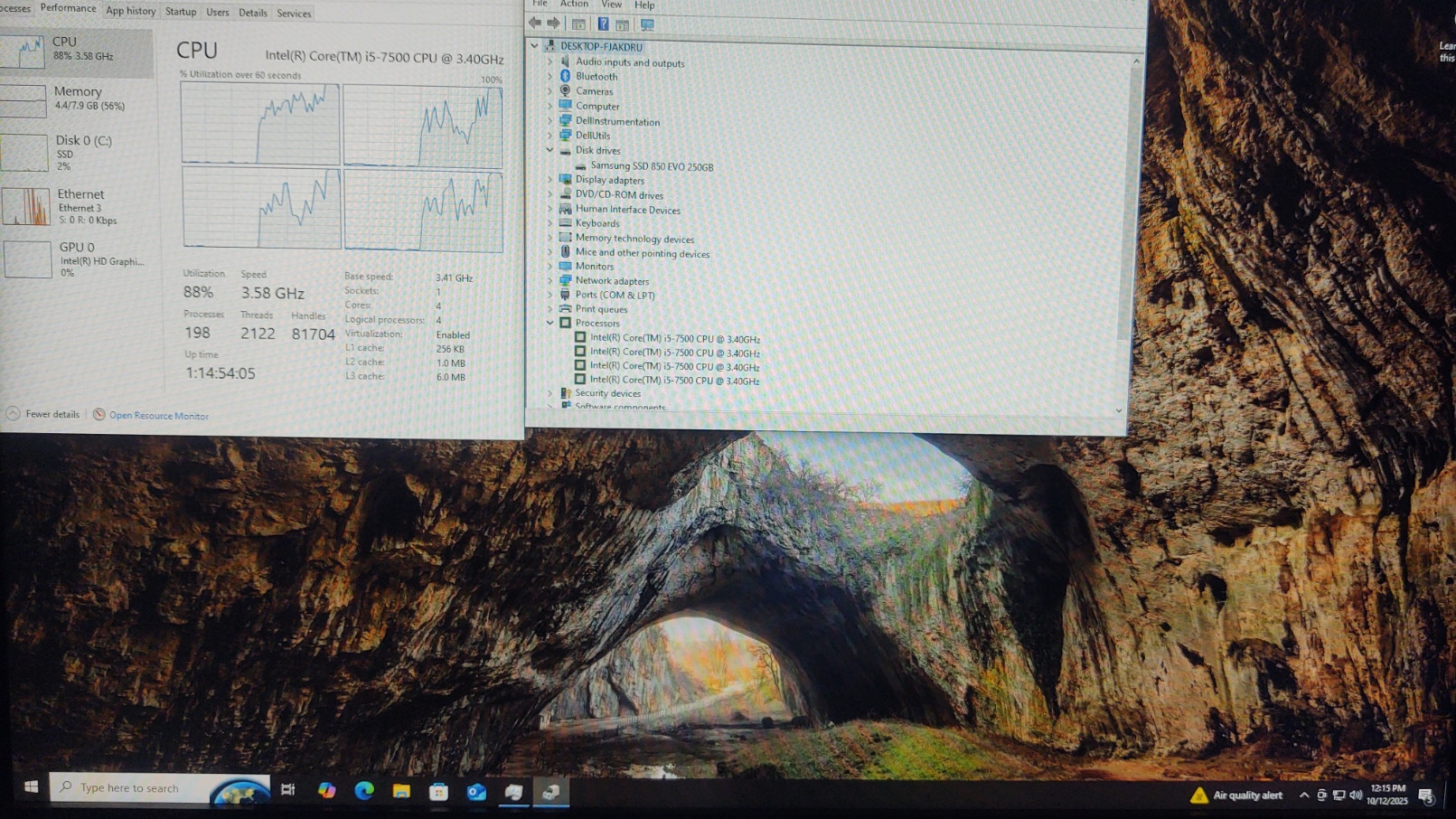Collapse the Disk drives category

[x=550, y=150]
